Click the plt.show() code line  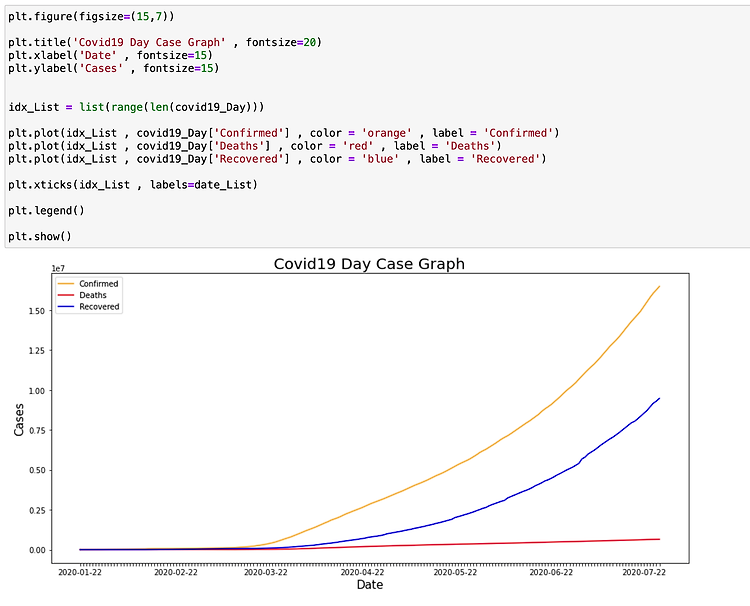pos(40,236)
